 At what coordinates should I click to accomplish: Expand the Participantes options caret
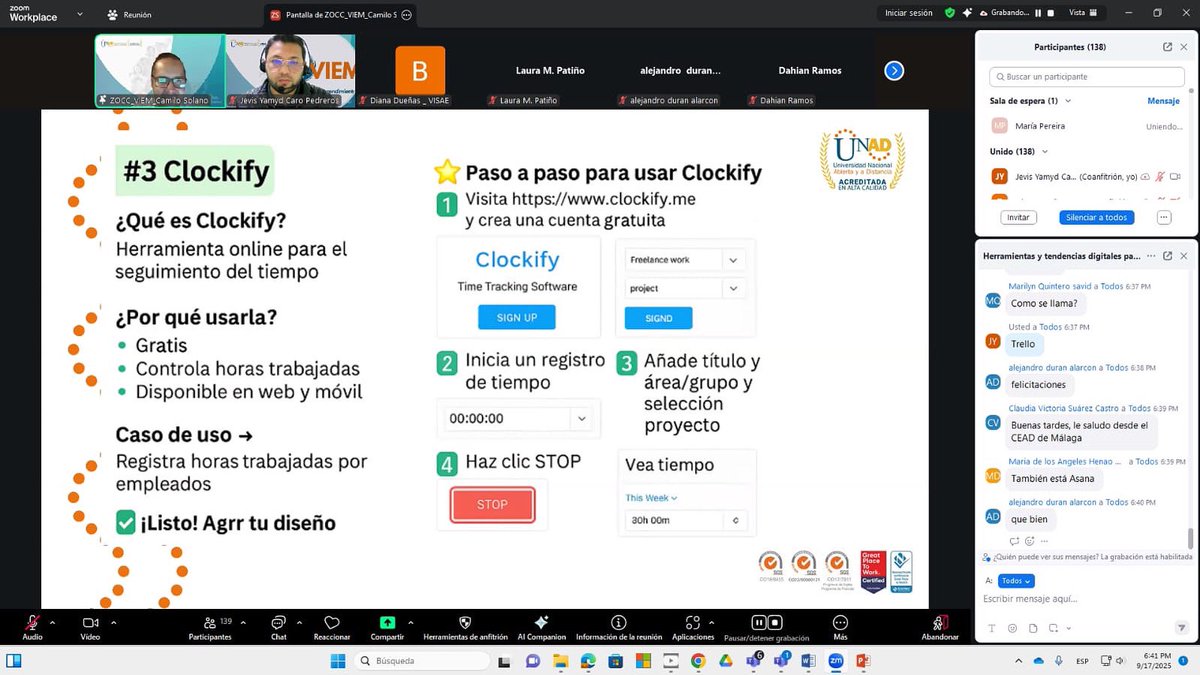click(x=244, y=621)
